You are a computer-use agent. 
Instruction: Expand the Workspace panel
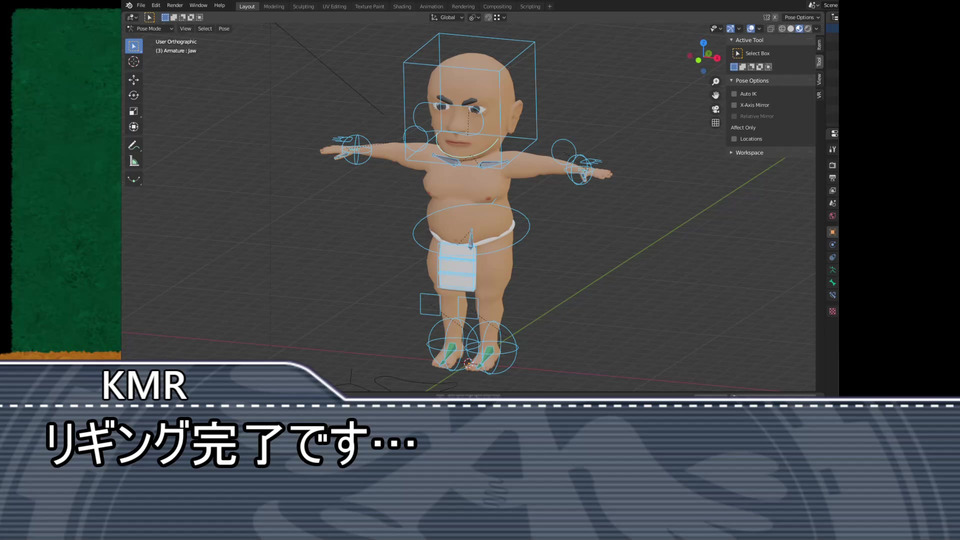pos(731,152)
